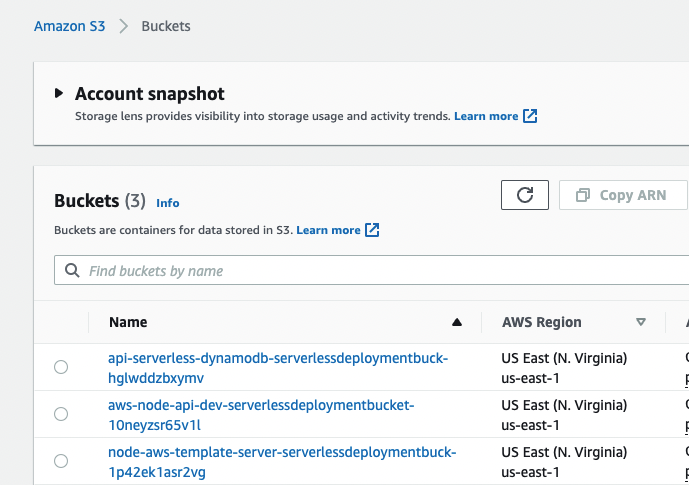This screenshot has height=485, width=689.
Task: Click the Name column header
Action: [128, 322]
